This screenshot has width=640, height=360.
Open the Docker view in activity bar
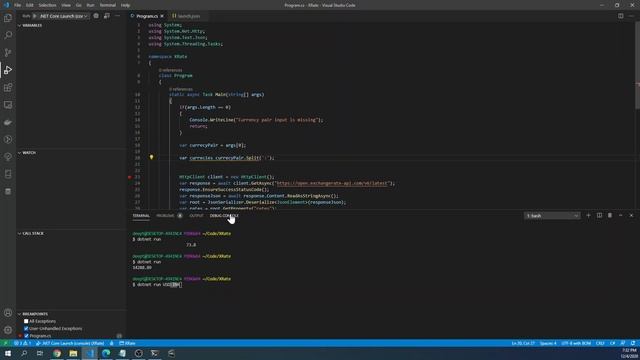[x=8, y=122]
